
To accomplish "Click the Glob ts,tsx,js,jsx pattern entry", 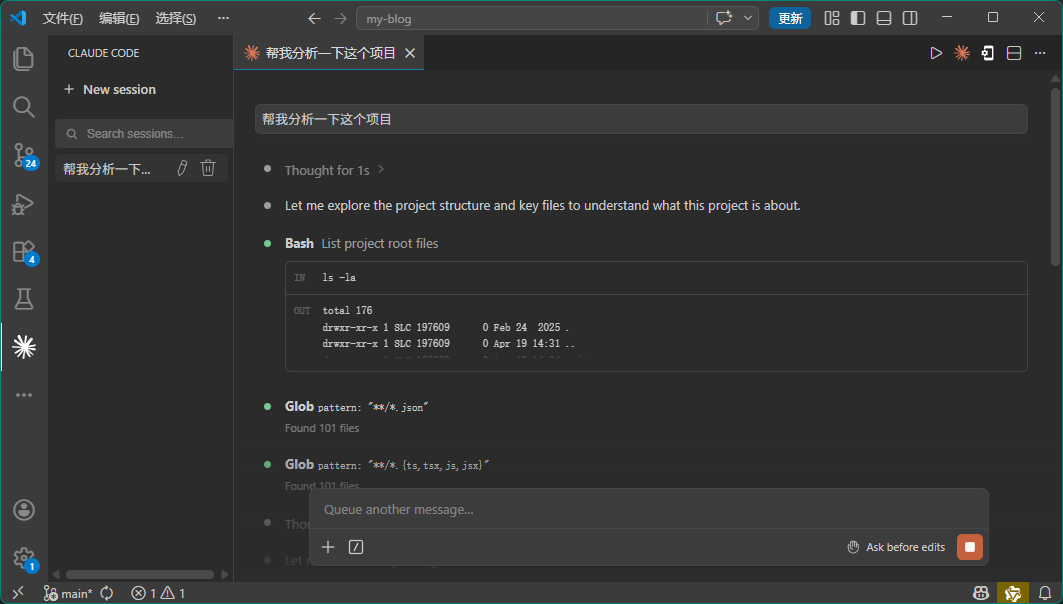I will tap(387, 464).
